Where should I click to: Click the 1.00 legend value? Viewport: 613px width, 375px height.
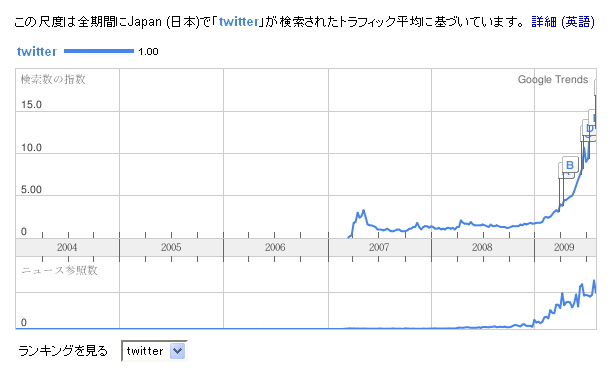point(148,52)
